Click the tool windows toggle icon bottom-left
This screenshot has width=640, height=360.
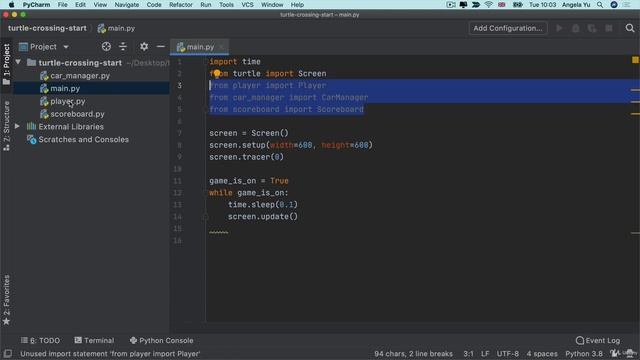(x=7, y=353)
